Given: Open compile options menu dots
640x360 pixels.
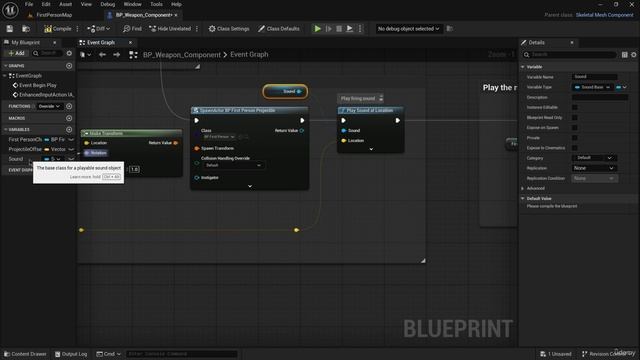Looking at the screenshot, I should pos(78,29).
